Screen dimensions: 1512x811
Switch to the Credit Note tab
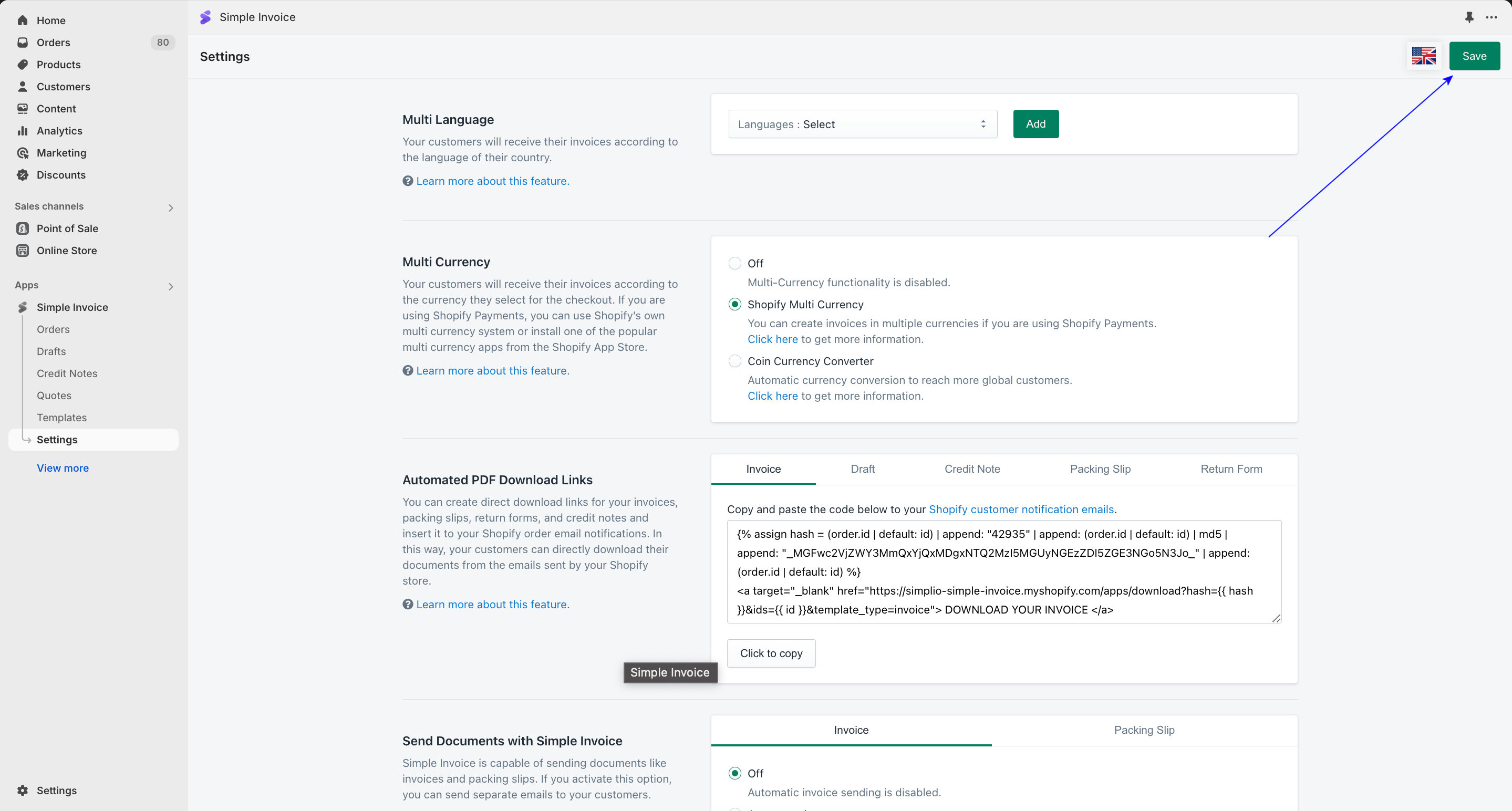(972, 469)
